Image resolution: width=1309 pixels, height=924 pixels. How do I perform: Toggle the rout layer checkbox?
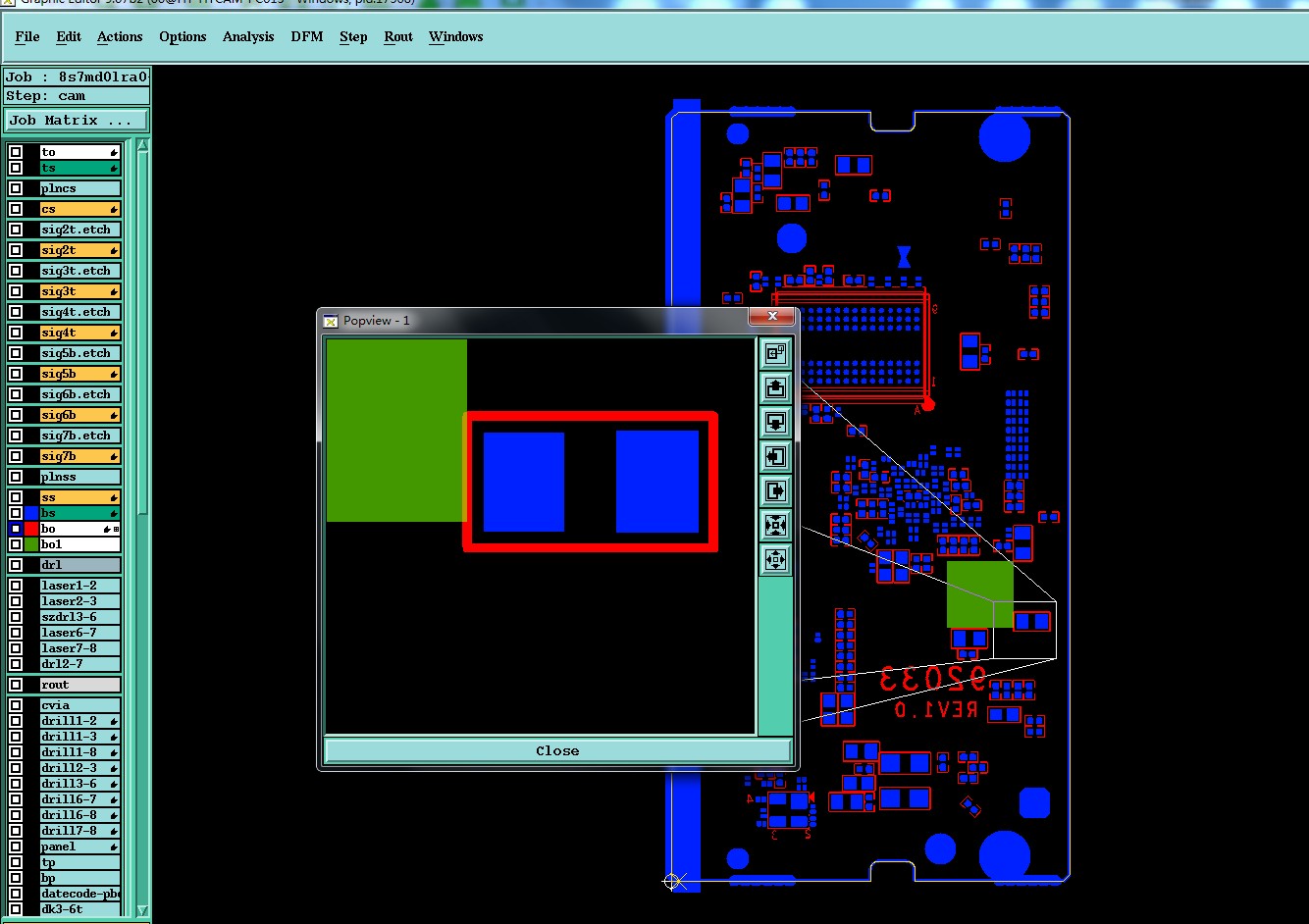pyautogui.click(x=16, y=685)
